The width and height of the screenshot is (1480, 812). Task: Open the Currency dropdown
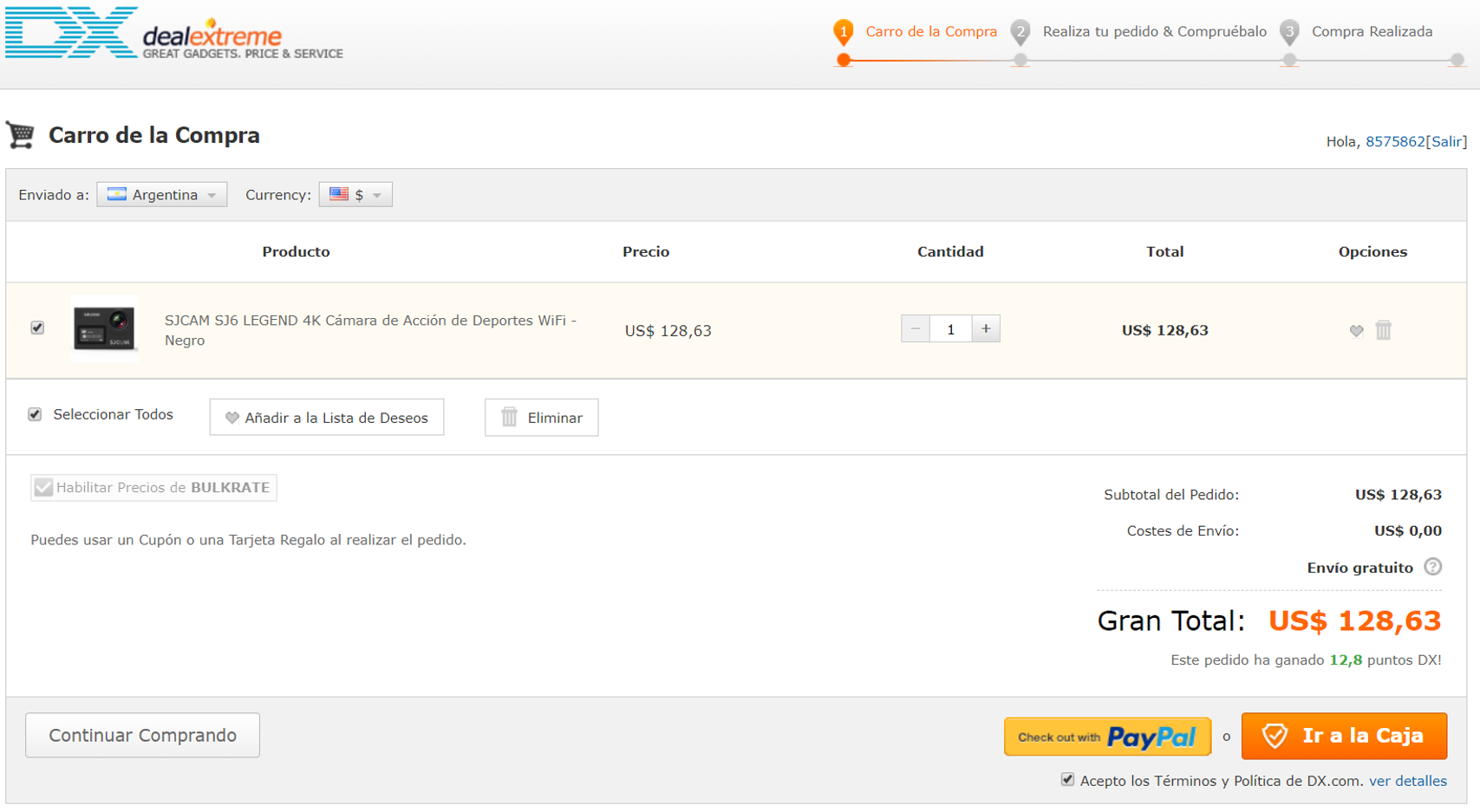pos(355,195)
